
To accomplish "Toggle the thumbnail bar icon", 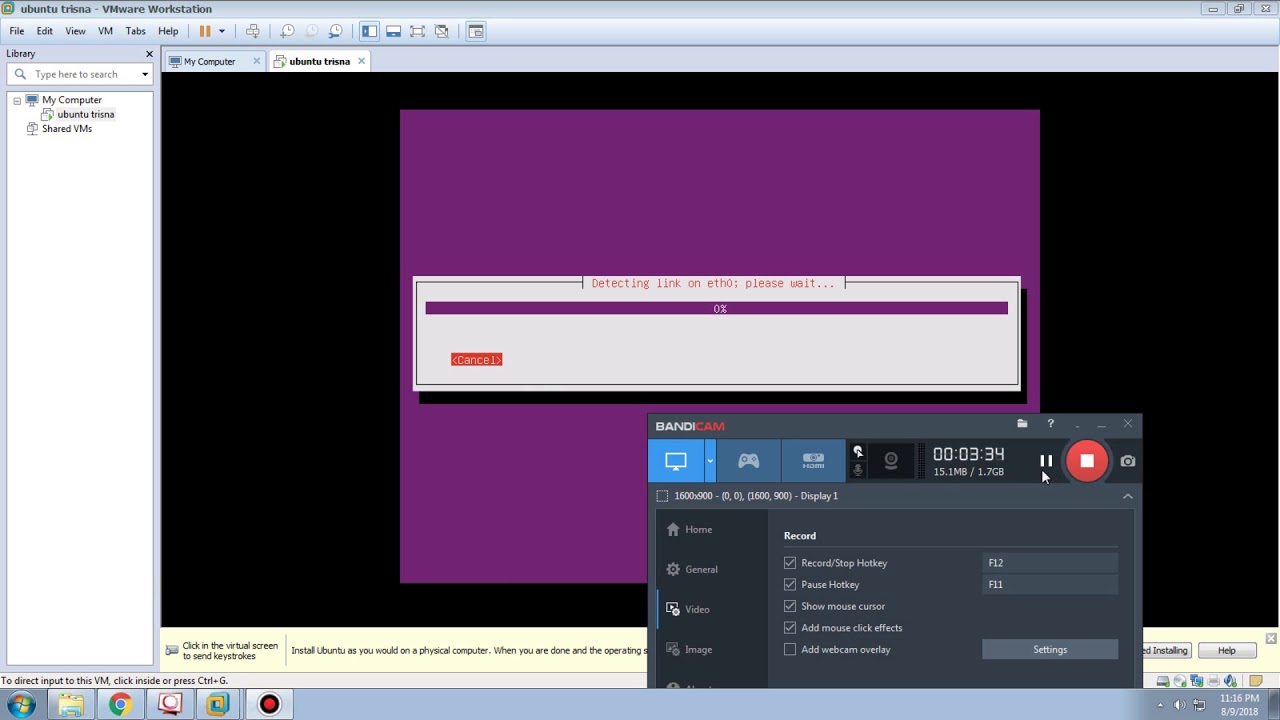I will pos(393,31).
